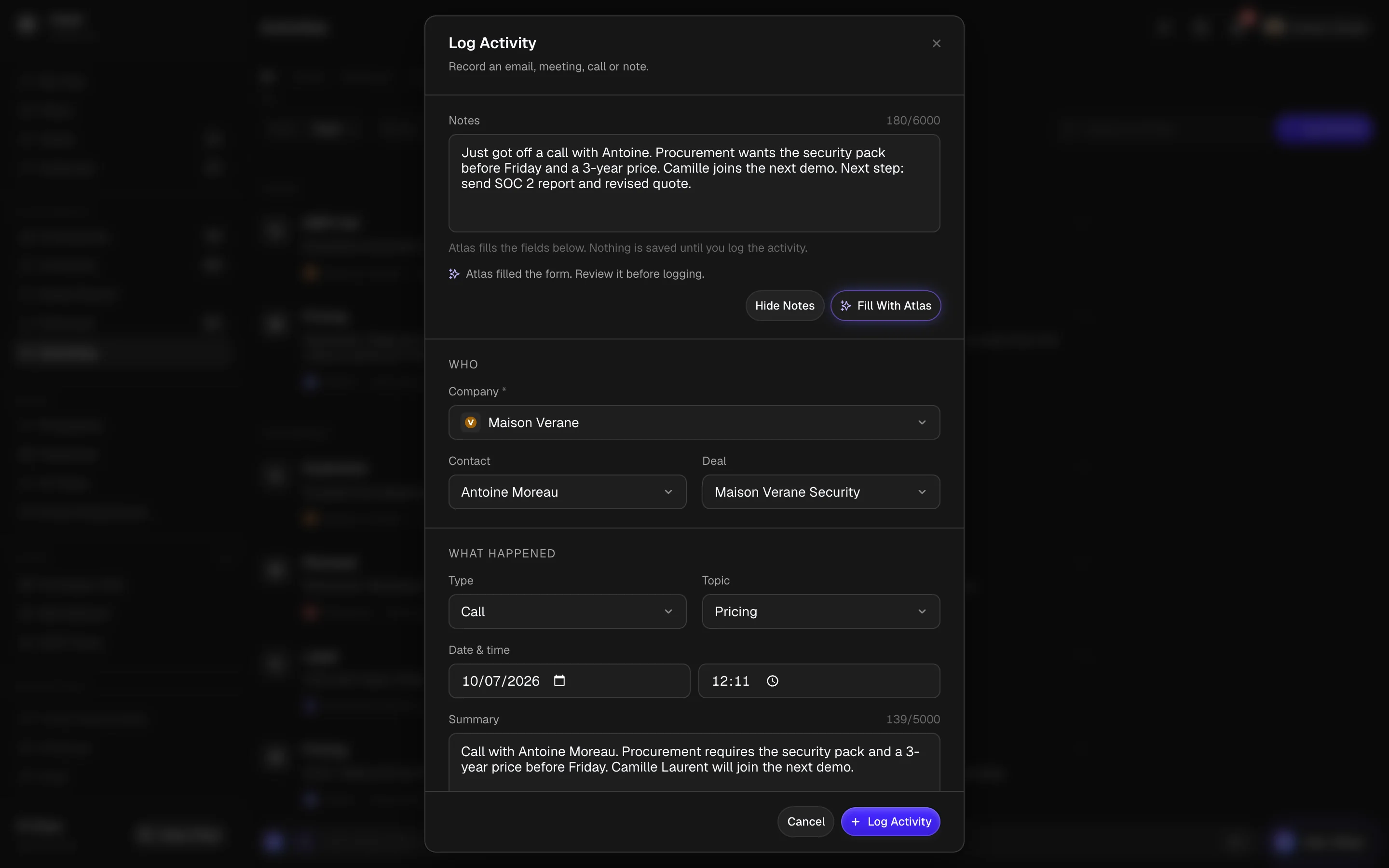Image resolution: width=1389 pixels, height=868 pixels.
Task: Expand the Topic dropdown set to Pricing
Action: click(x=821, y=611)
